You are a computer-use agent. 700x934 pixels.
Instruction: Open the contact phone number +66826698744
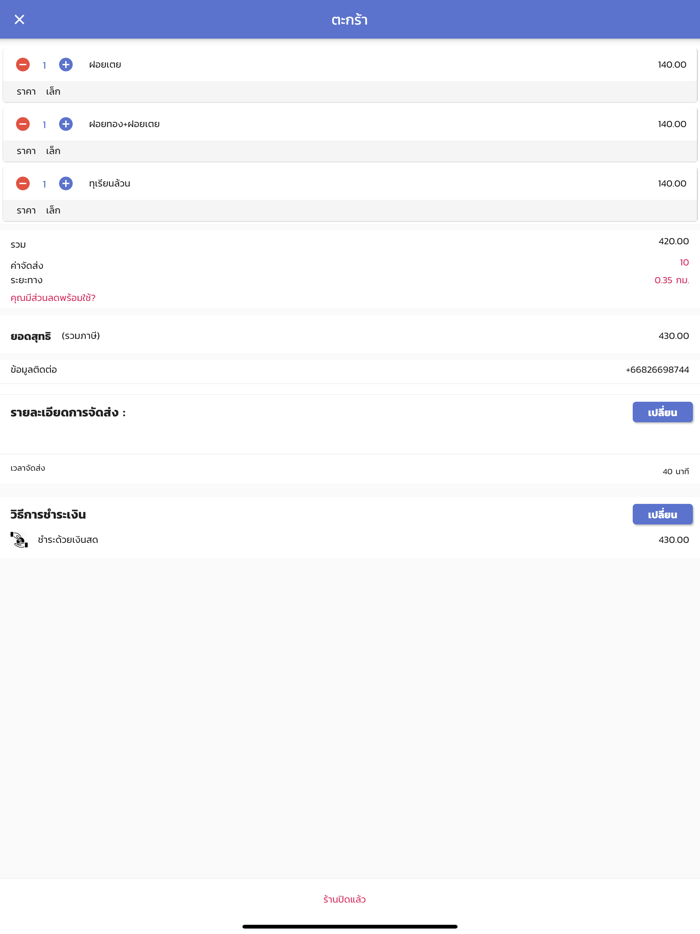point(657,370)
